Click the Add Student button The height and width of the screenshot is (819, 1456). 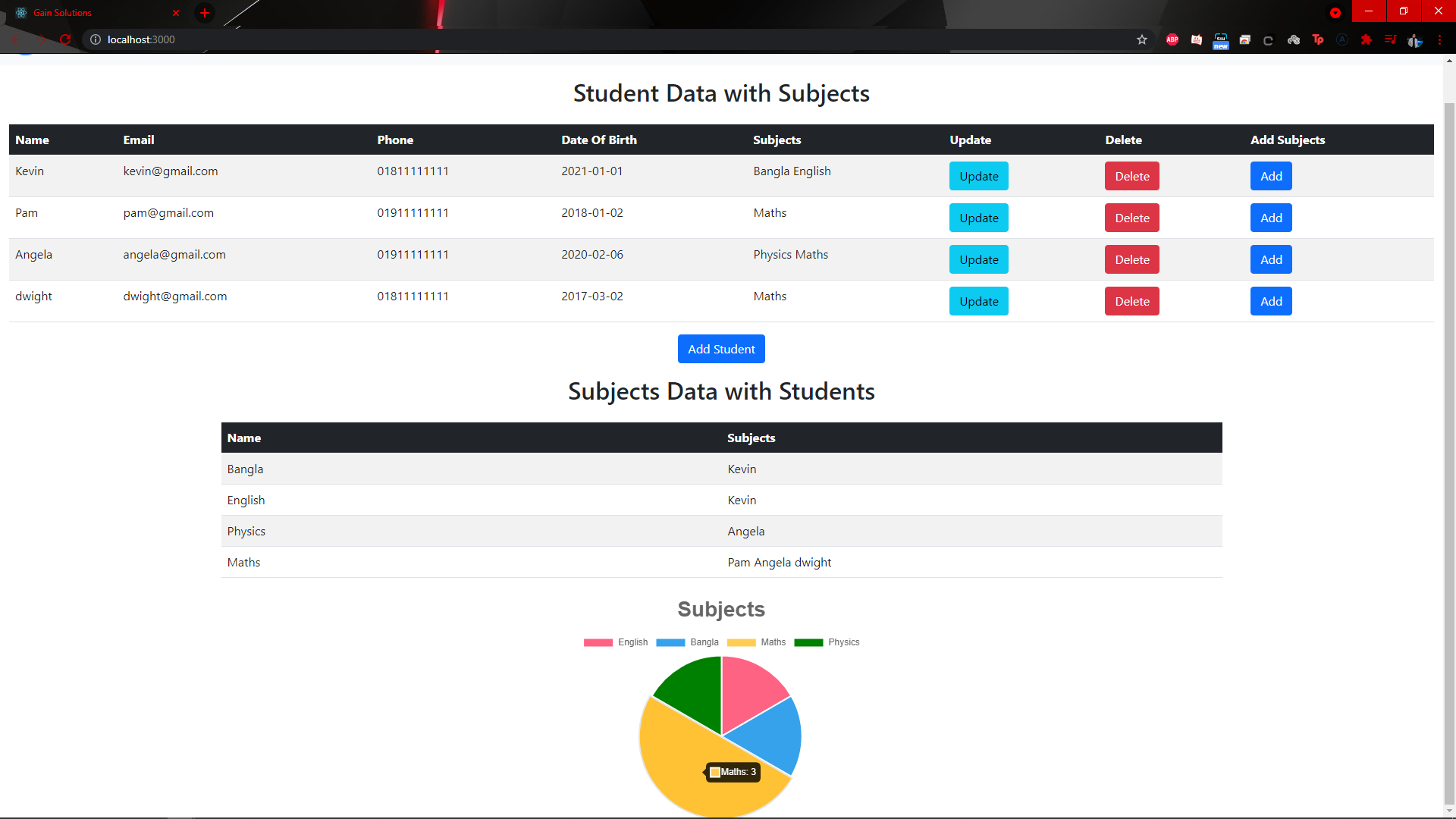click(720, 349)
